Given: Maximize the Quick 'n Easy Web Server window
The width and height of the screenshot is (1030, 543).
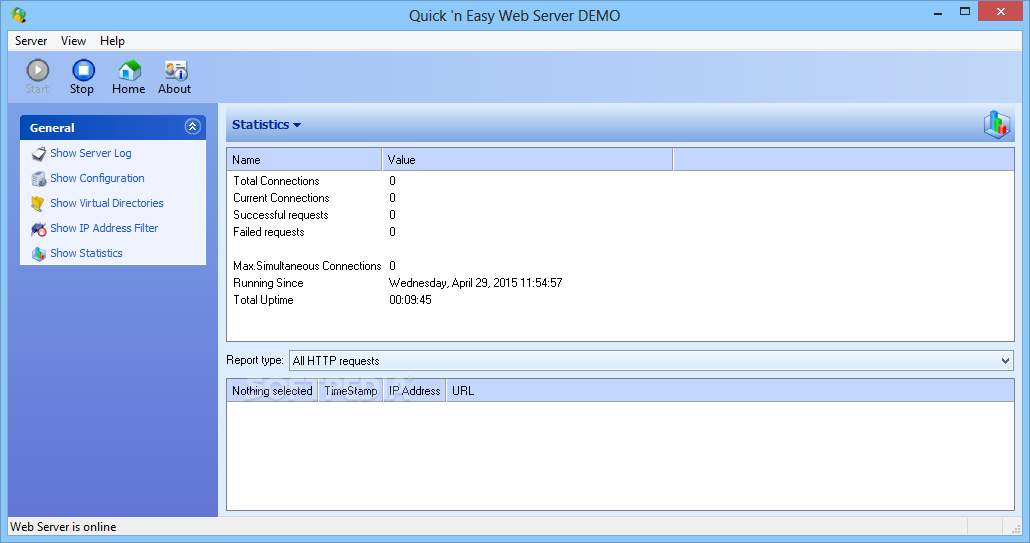Looking at the screenshot, I should (x=965, y=12).
